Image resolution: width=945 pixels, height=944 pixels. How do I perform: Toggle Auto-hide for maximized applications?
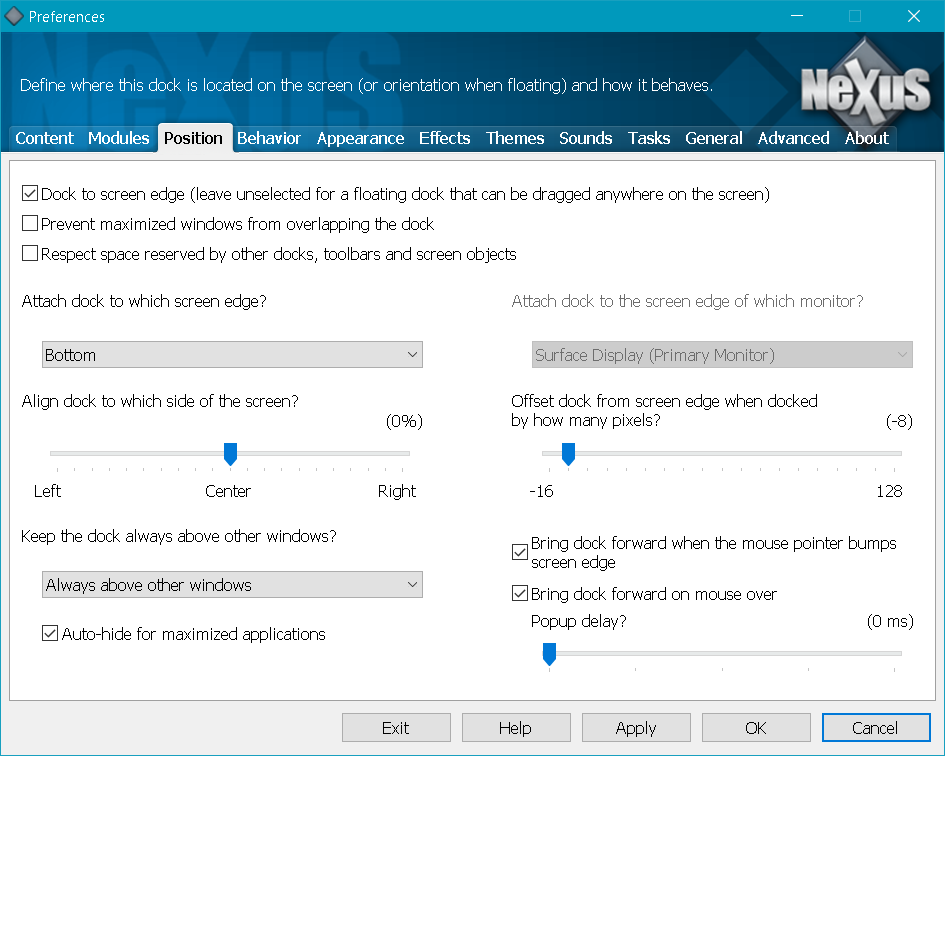[50, 634]
